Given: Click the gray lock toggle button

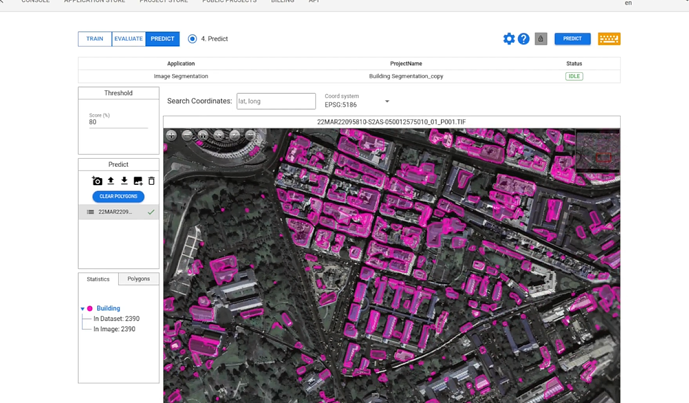Looking at the screenshot, I should 541,39.
